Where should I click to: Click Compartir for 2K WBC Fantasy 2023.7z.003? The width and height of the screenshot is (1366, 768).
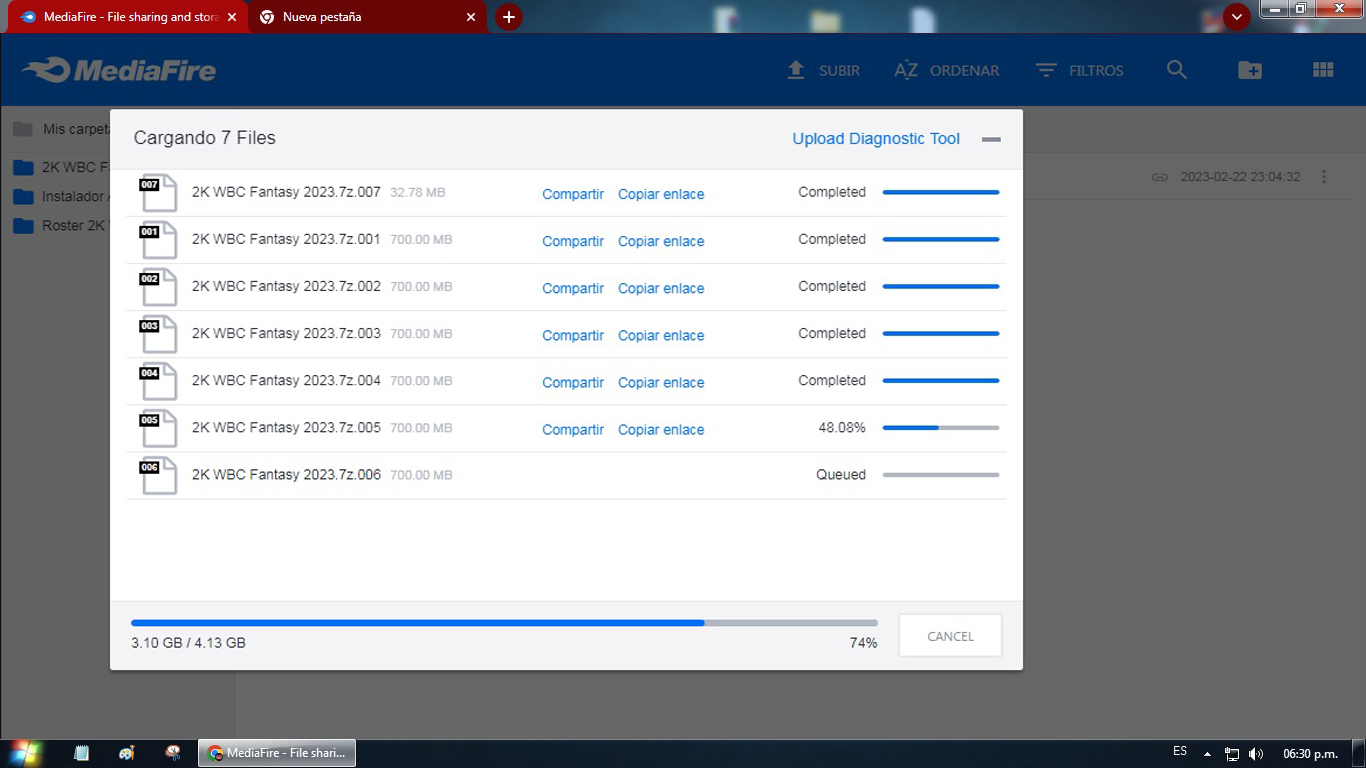573,335
